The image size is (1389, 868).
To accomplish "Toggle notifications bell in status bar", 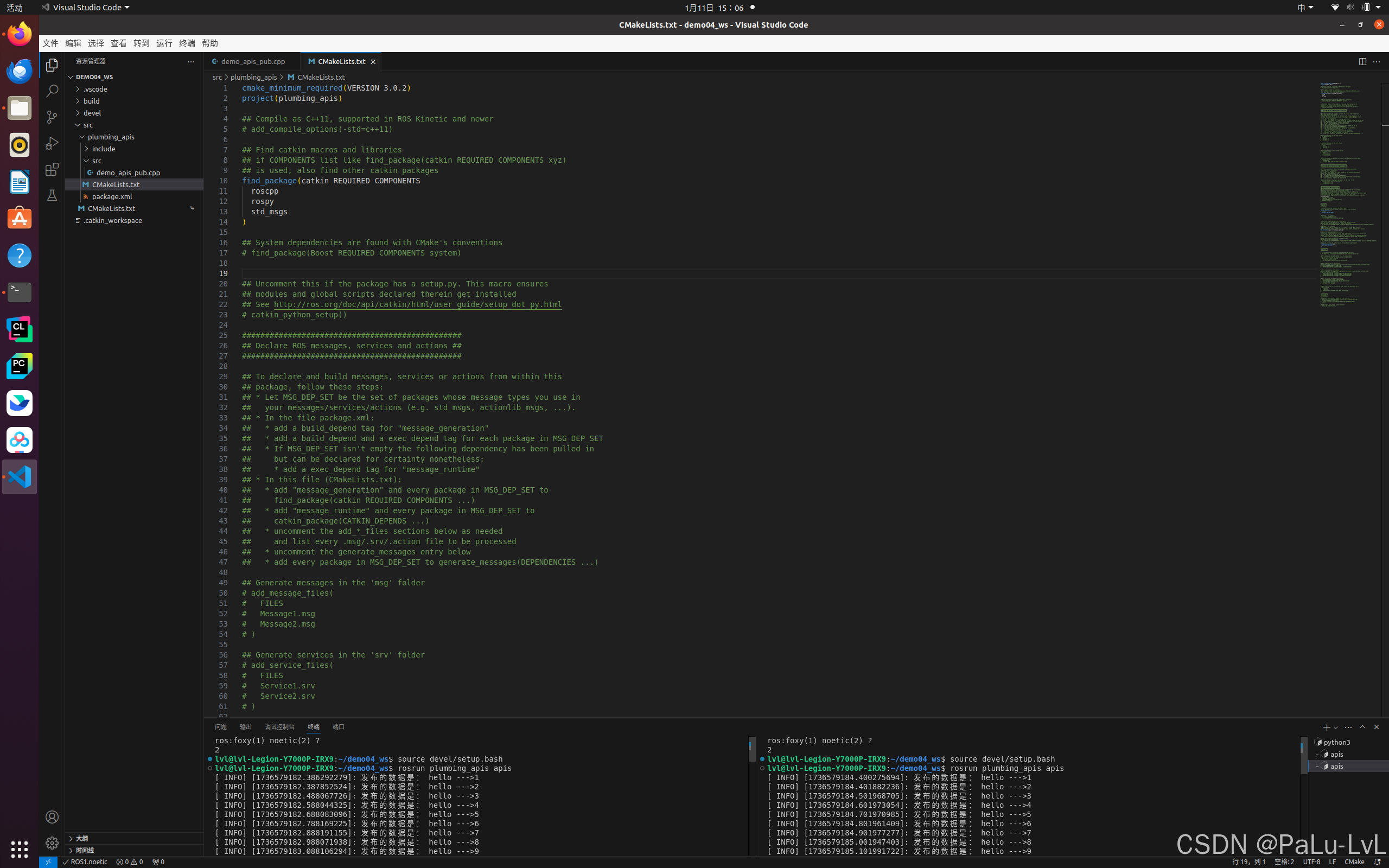I will (1377, 861).
